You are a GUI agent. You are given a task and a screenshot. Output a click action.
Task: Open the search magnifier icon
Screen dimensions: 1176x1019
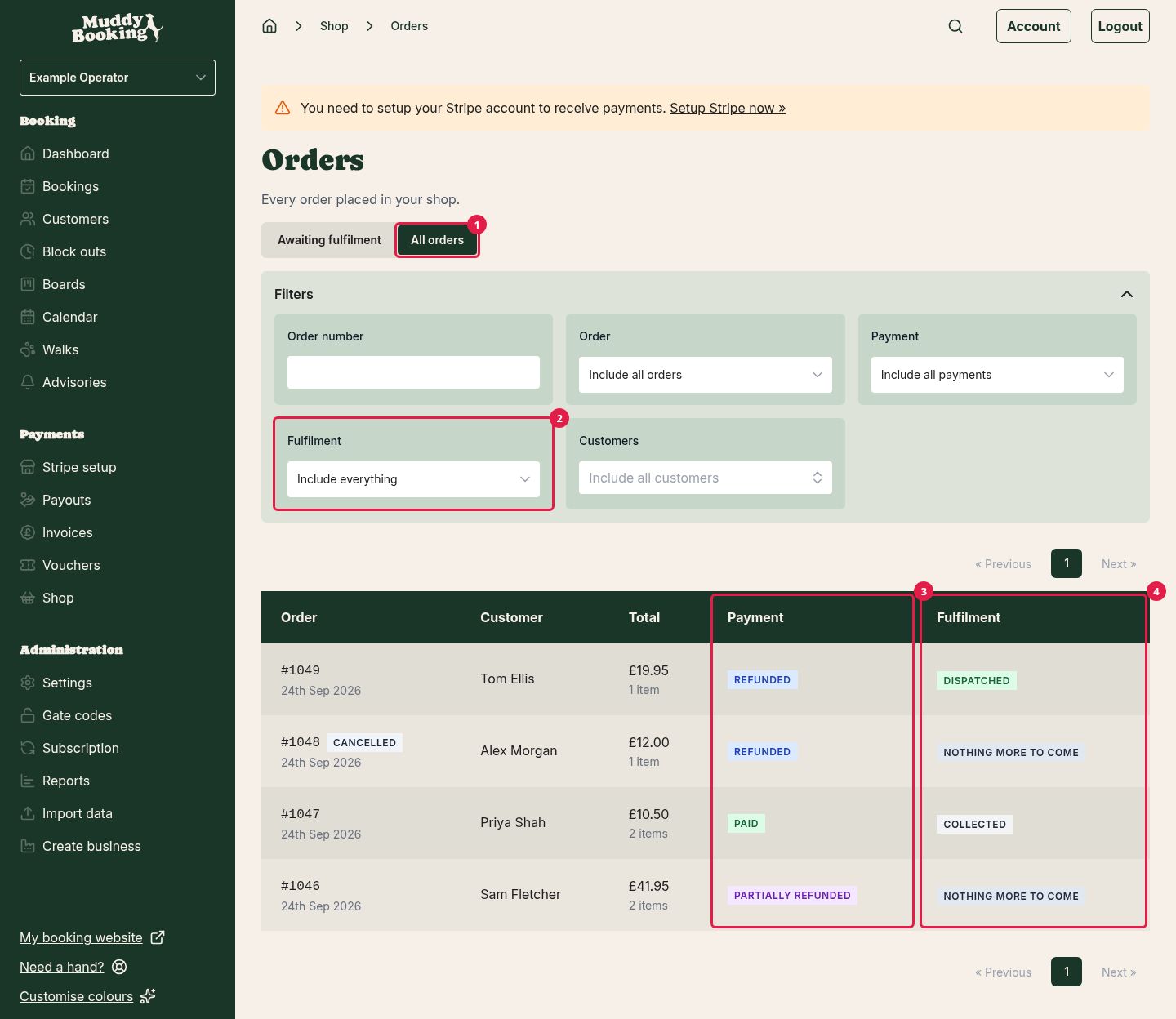click(x=955, y=26)
